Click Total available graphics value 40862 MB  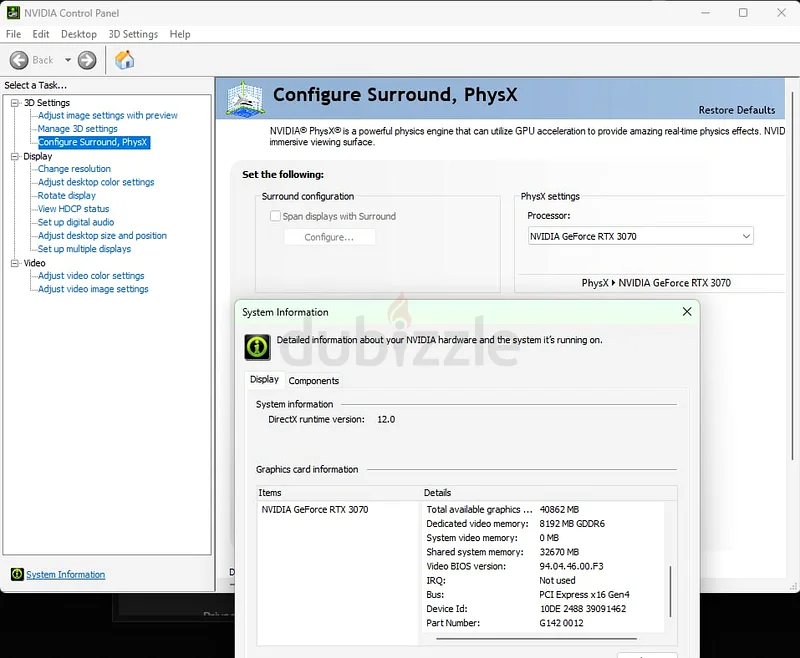pos(559,510)
